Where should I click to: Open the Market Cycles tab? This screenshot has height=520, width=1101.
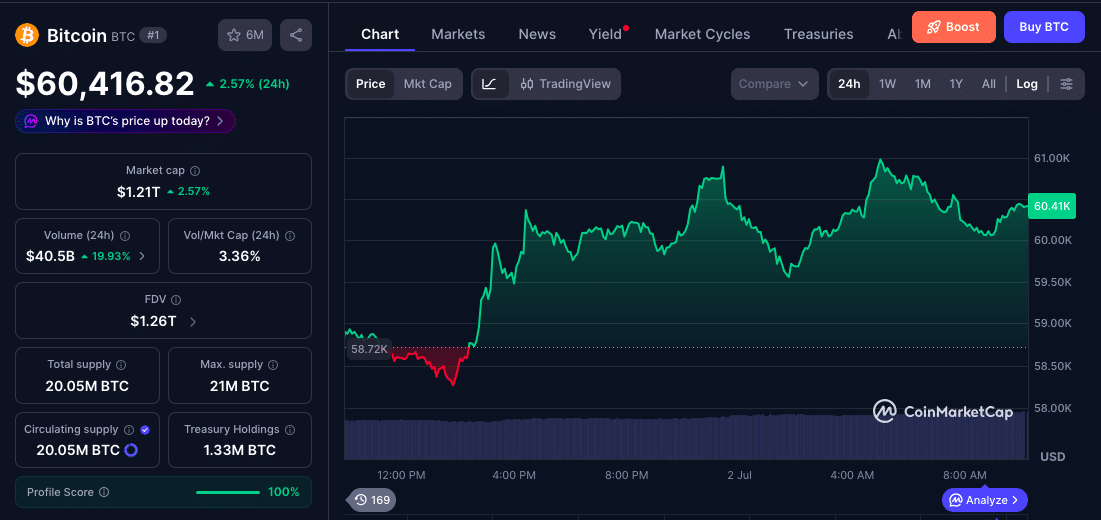[x=702, y=34]
